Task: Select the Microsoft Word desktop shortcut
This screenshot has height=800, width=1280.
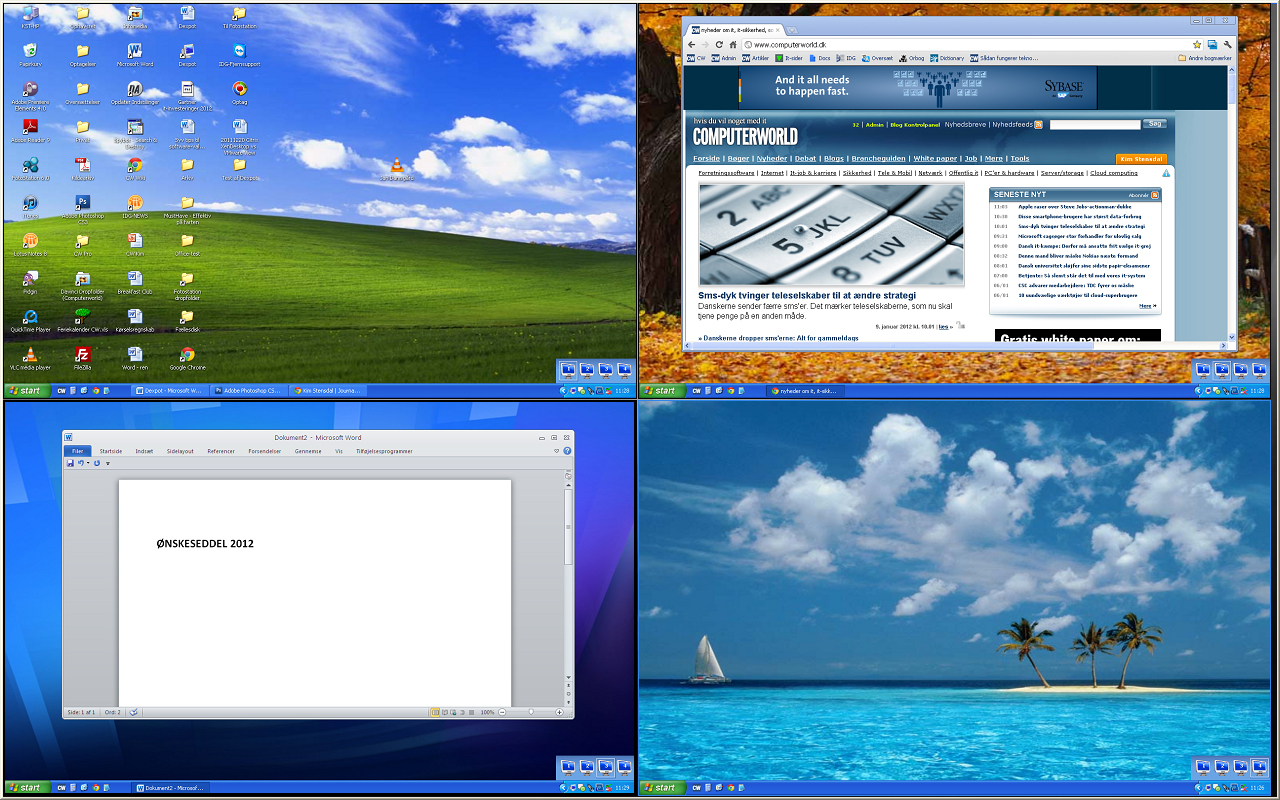Action: (135, 55)
